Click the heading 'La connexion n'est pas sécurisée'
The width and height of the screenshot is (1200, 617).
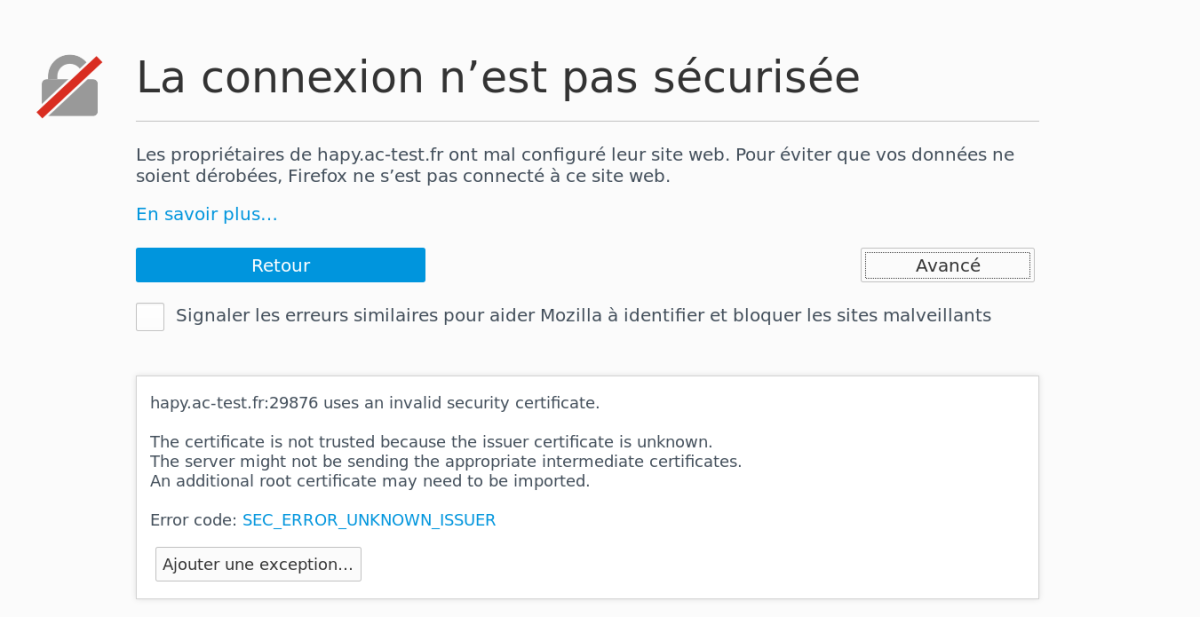coord(498,77)
